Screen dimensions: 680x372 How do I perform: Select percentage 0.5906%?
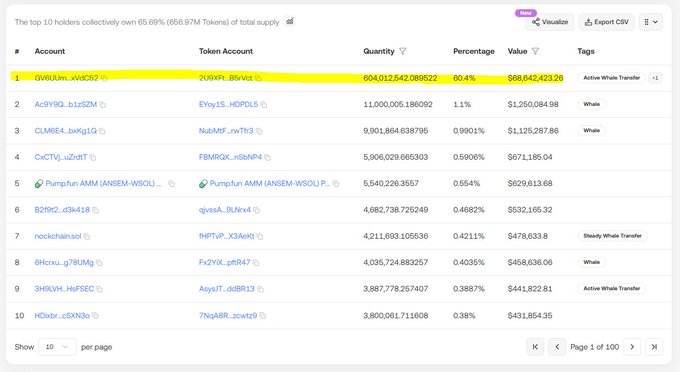[x=469, y=157]
